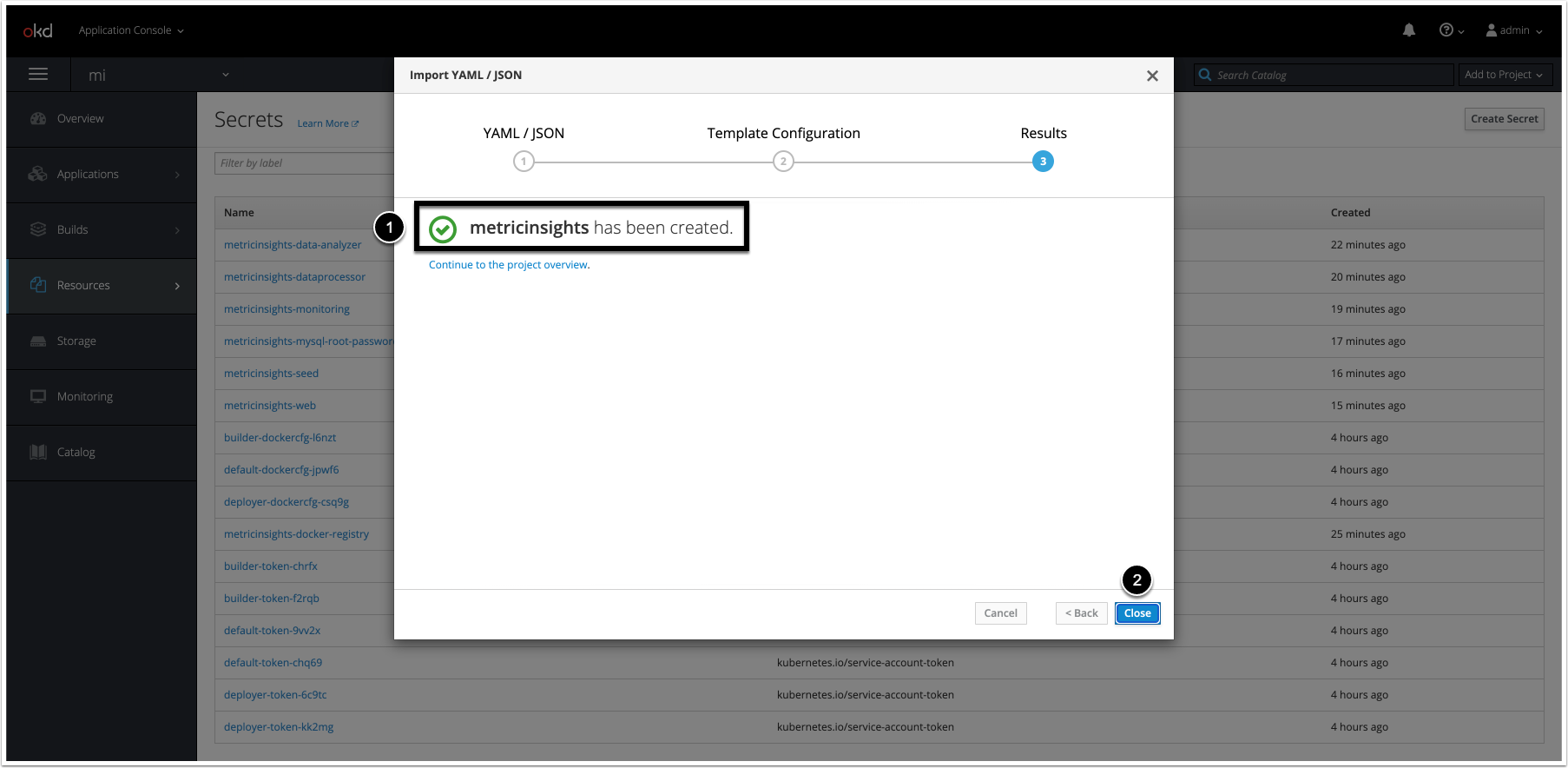Open the metricinsights-web secret
Screen dimensions: 1568x768
pos(270,406)
